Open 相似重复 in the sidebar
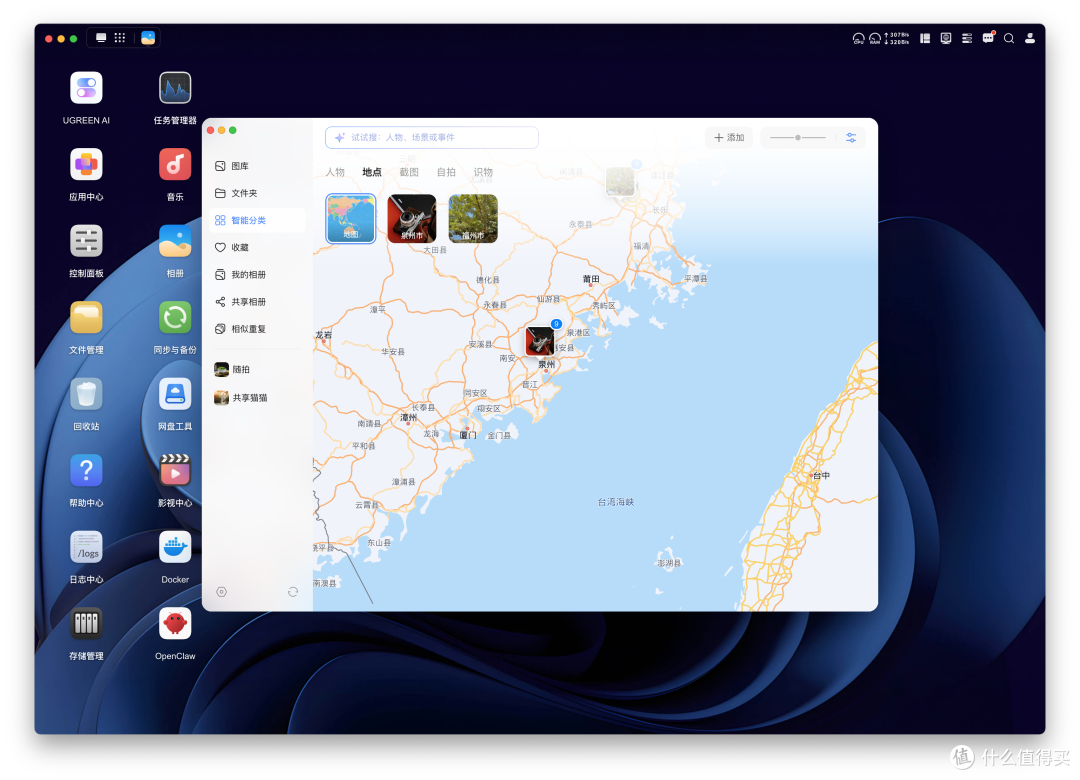Image resolution: width=1080 pixels, height=780 pixels. click(257, 329)
